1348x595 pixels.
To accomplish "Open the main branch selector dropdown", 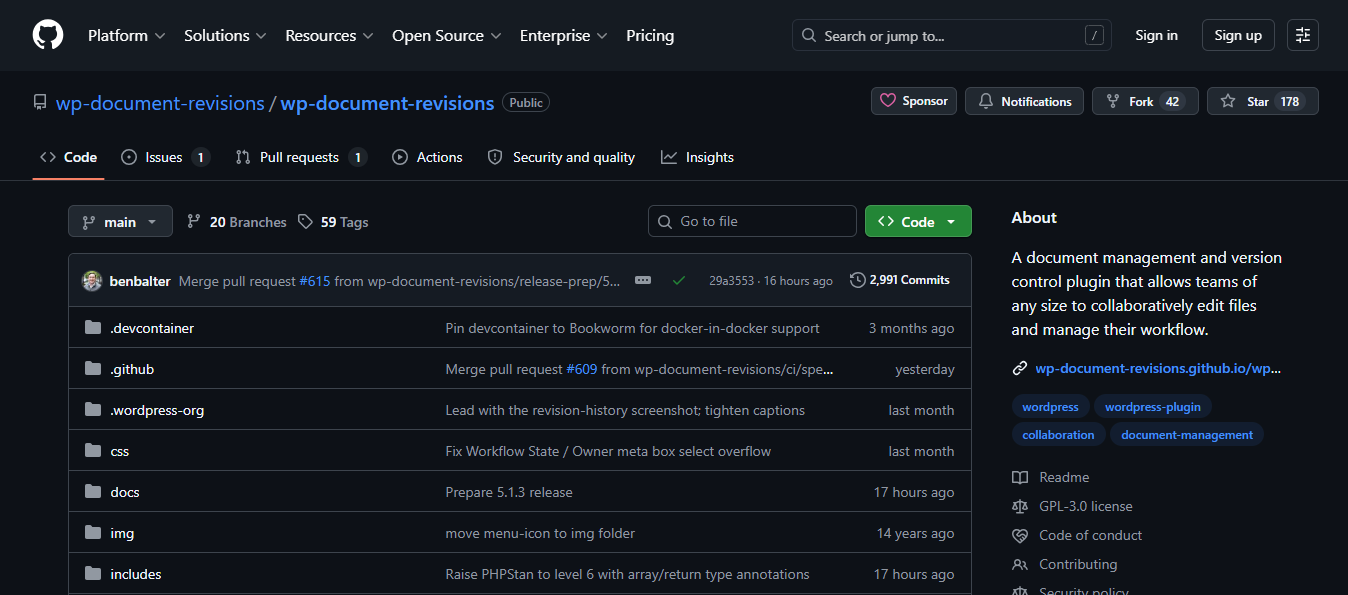I will click(x=120, y=222).
